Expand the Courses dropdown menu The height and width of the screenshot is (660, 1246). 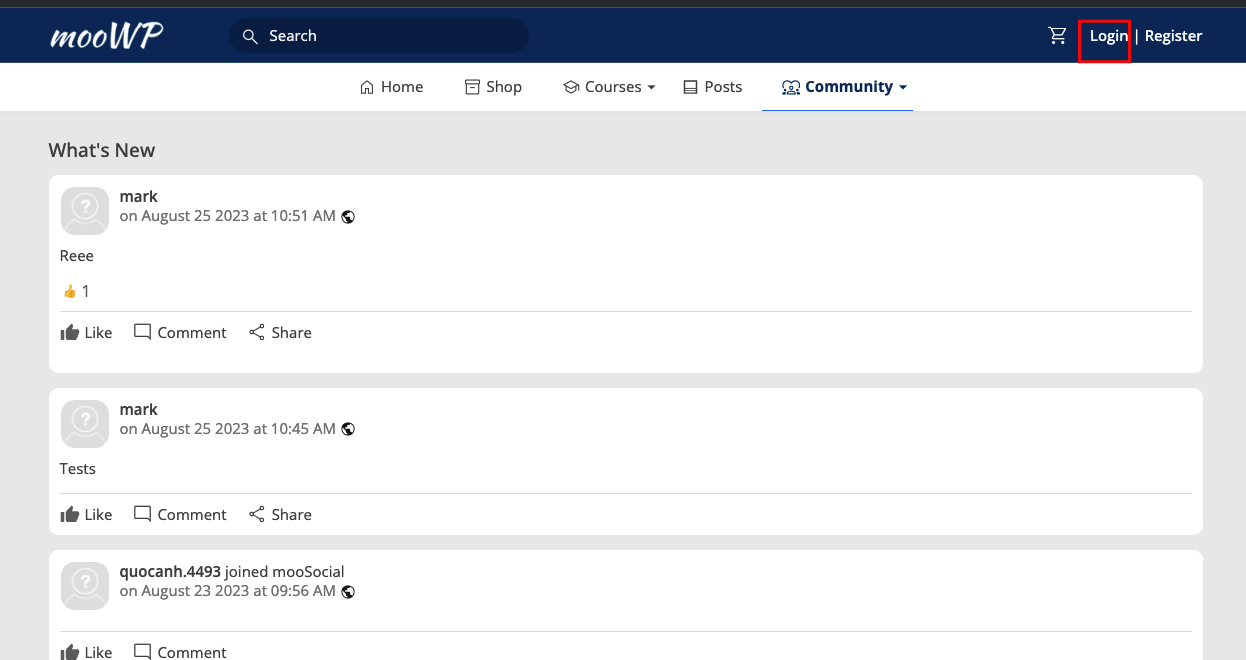pos(609,87)
